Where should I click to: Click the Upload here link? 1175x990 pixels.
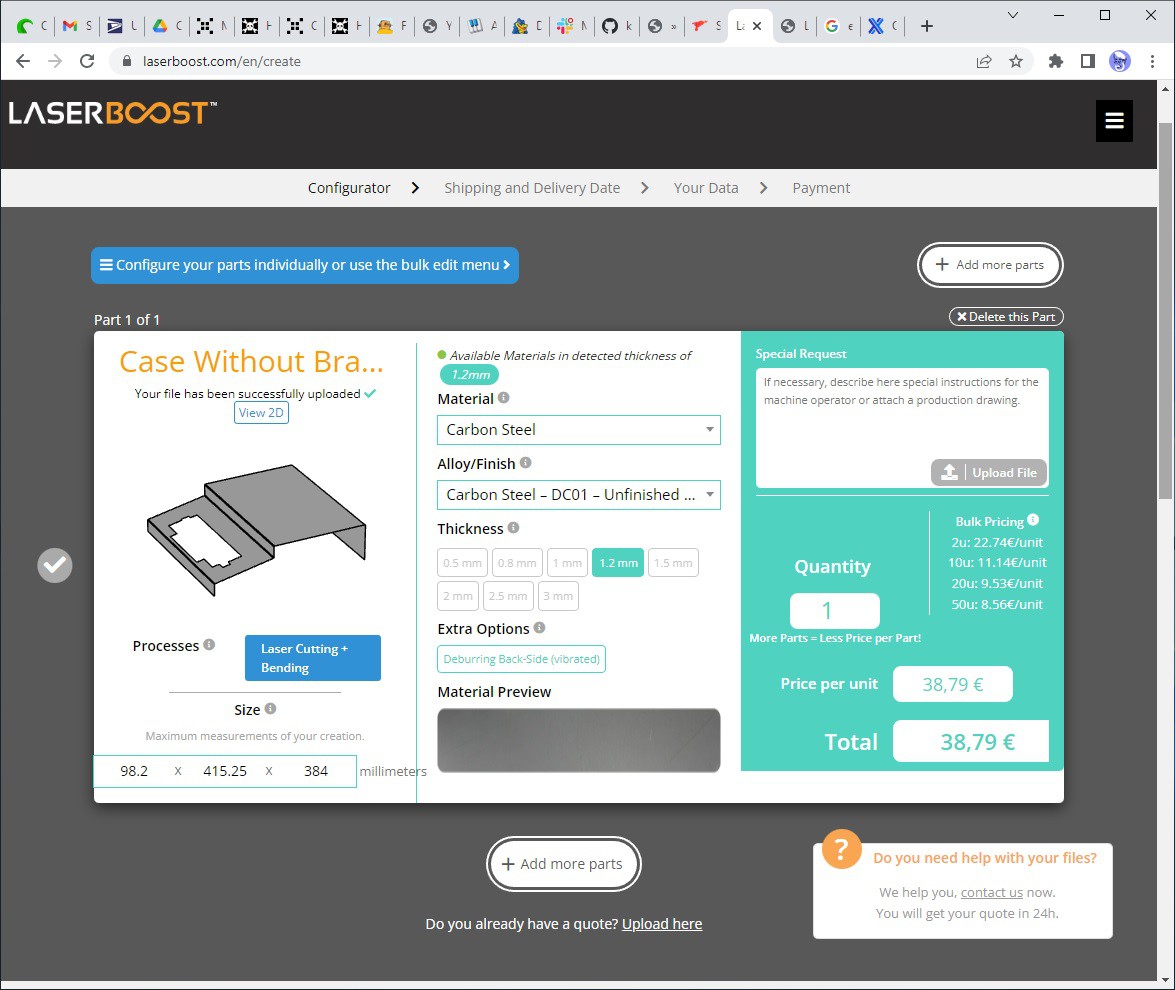tap(661, 924)
